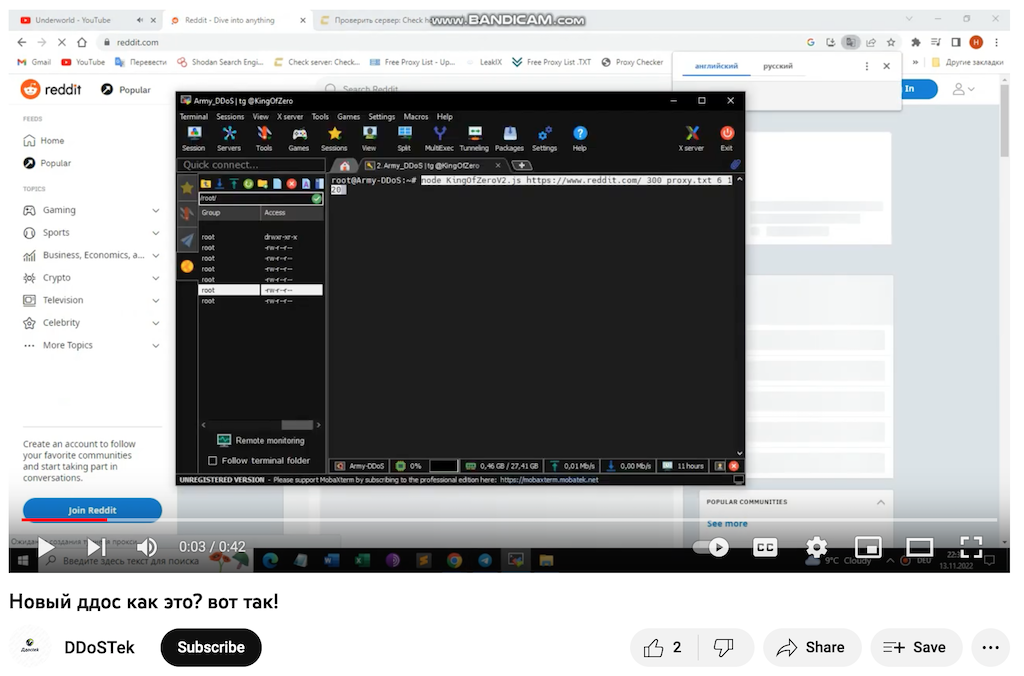Dislike the video with thumbs-down
The image size is (1024, 676).
(x=724, y=647)
